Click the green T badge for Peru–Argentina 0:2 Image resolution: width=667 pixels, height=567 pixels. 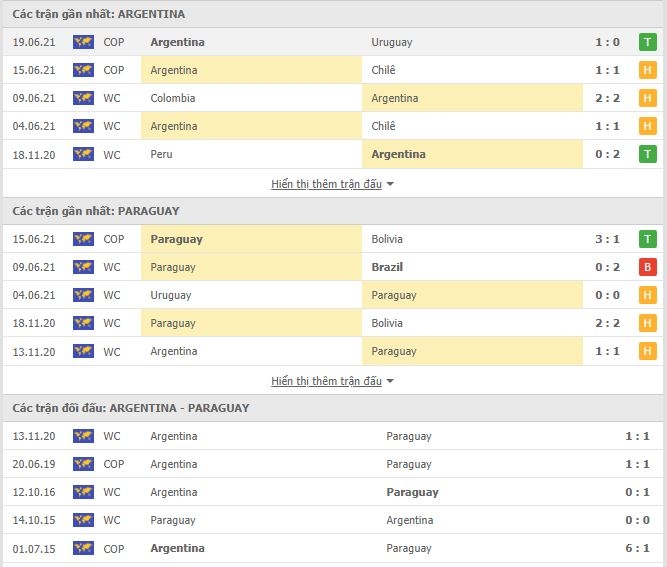click(x=647, y=154)
